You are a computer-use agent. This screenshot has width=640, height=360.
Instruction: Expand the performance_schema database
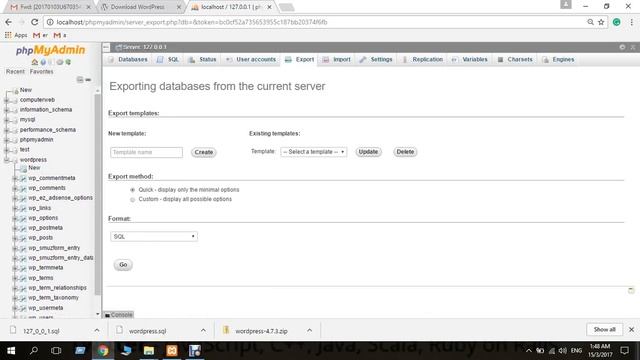(x=7, y=130)
